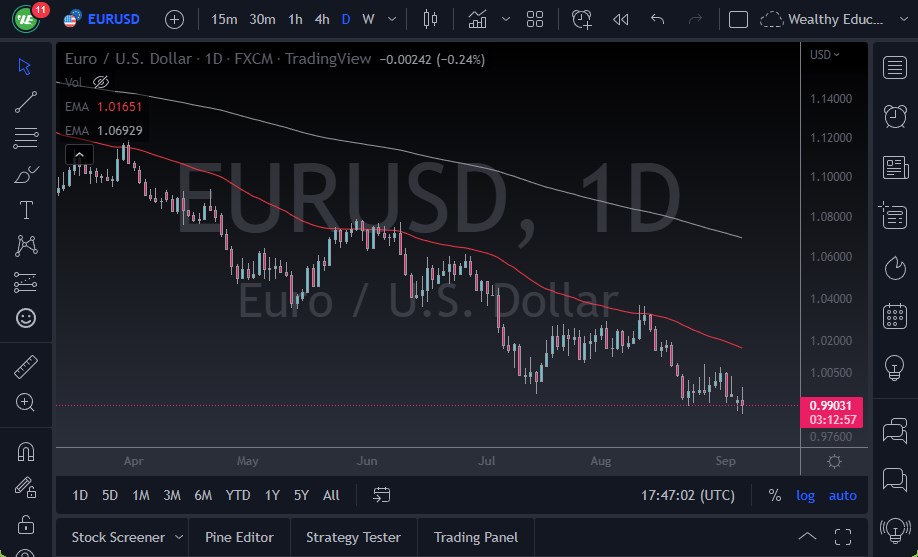This screenshot has height=557, width=918.
Task: Toggle magnet mode for drawings
Action: 25,452
